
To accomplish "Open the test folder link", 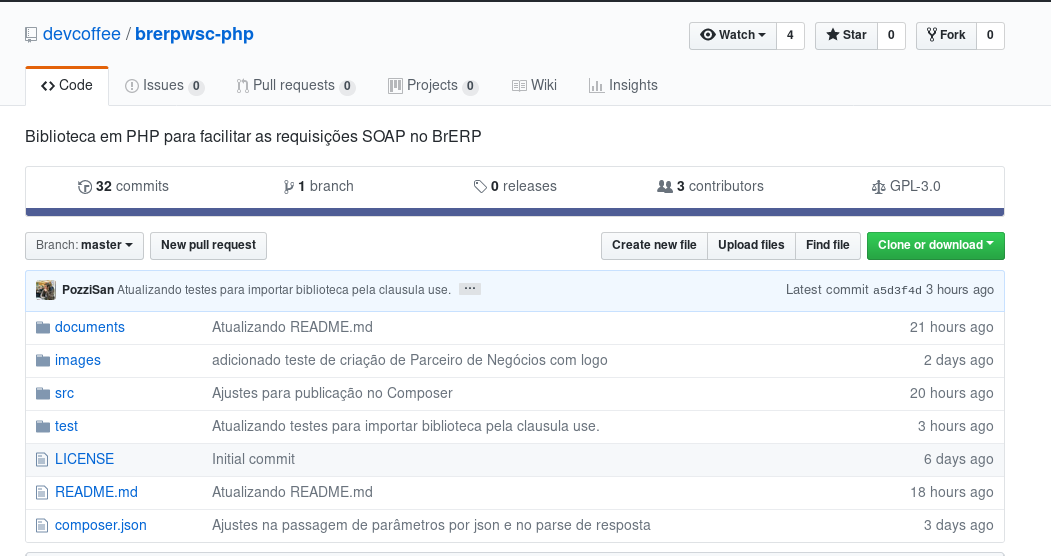I will (x=66, y=426).
